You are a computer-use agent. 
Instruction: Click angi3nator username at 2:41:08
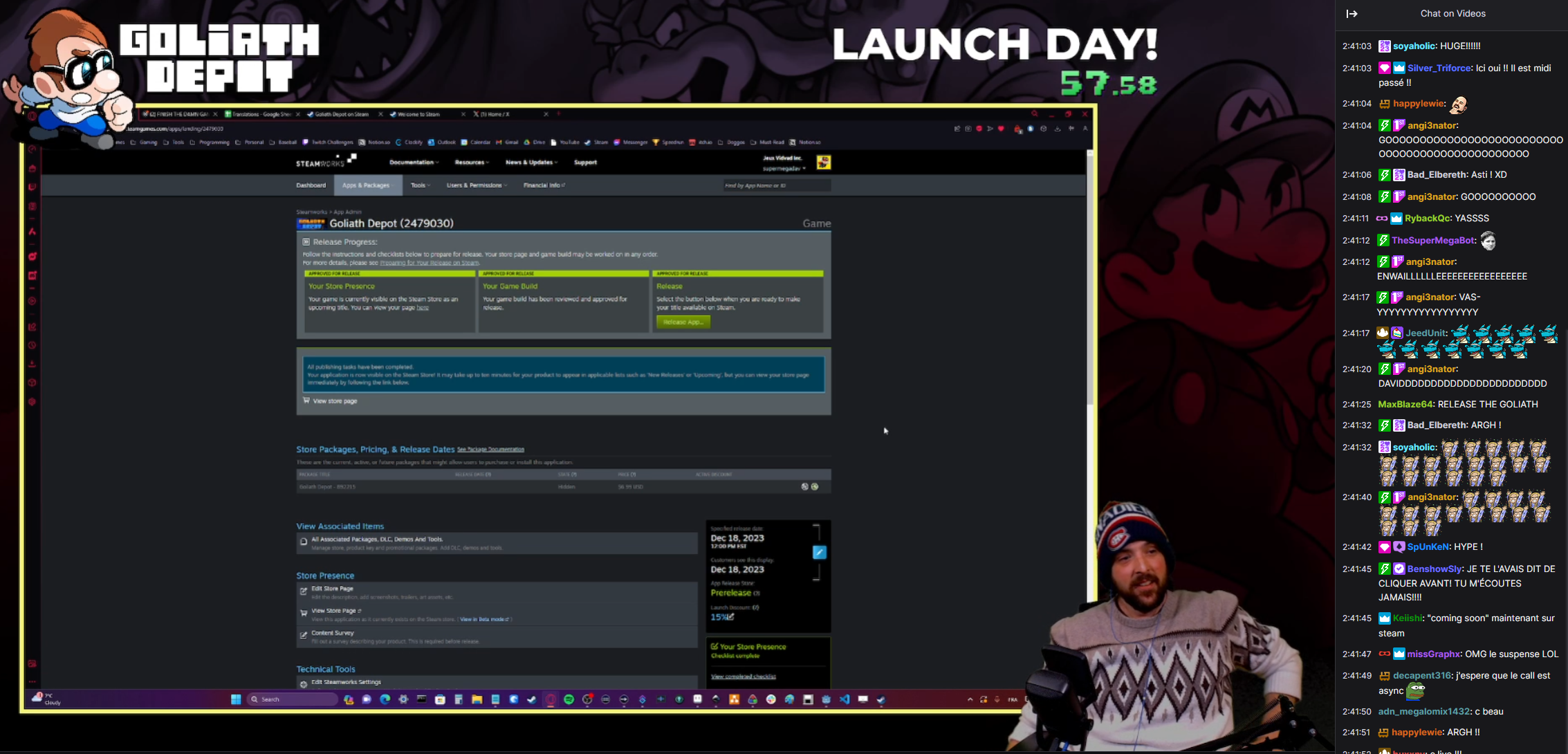click(x=1431, y=196)
